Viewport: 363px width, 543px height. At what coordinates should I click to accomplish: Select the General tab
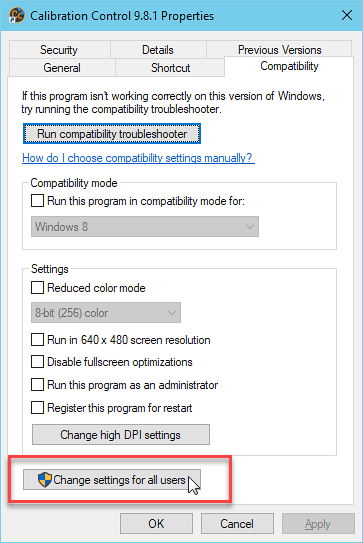(x=62, y=68)
